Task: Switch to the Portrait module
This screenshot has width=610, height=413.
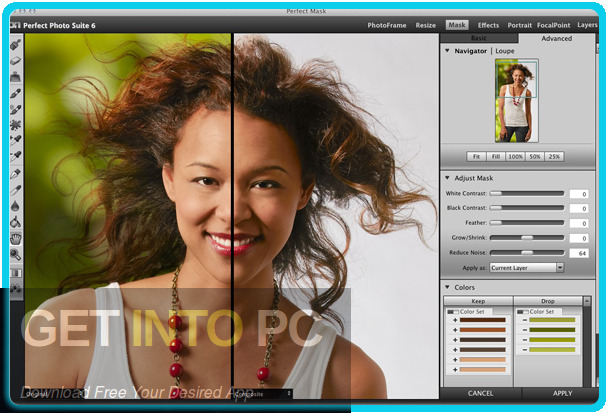Action: point(519,25)
